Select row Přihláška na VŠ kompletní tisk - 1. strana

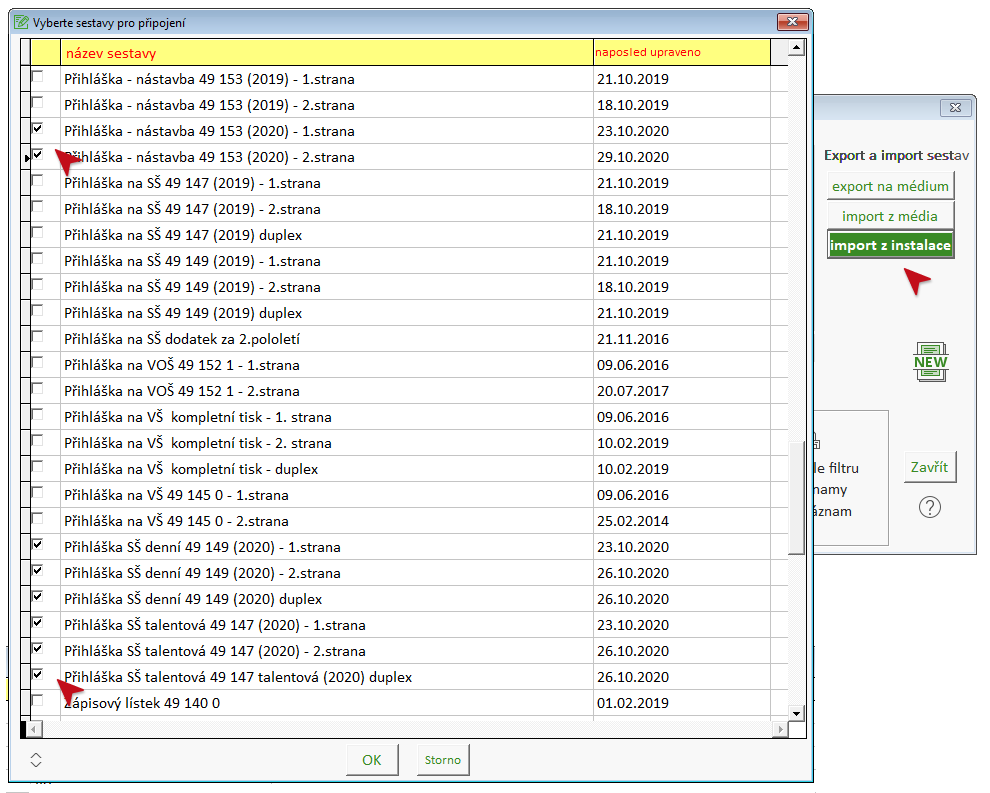[x=404, y=417]
